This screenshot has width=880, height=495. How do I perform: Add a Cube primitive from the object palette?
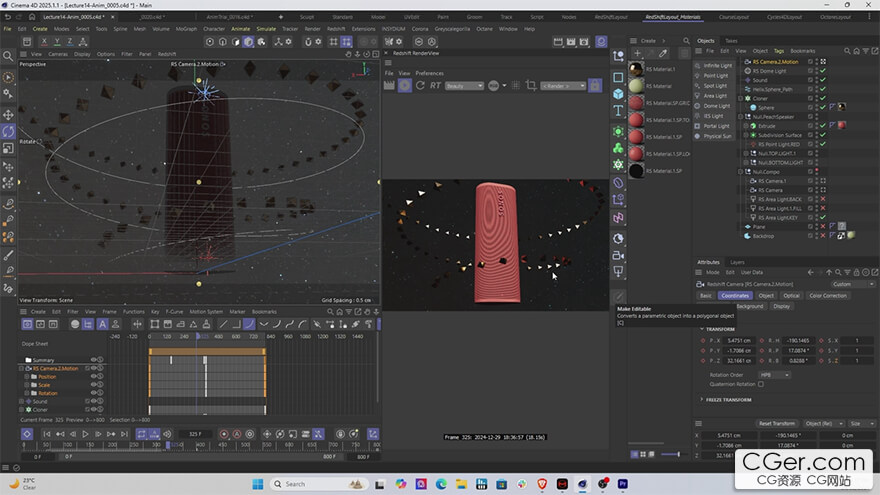(x=618, y=94)
